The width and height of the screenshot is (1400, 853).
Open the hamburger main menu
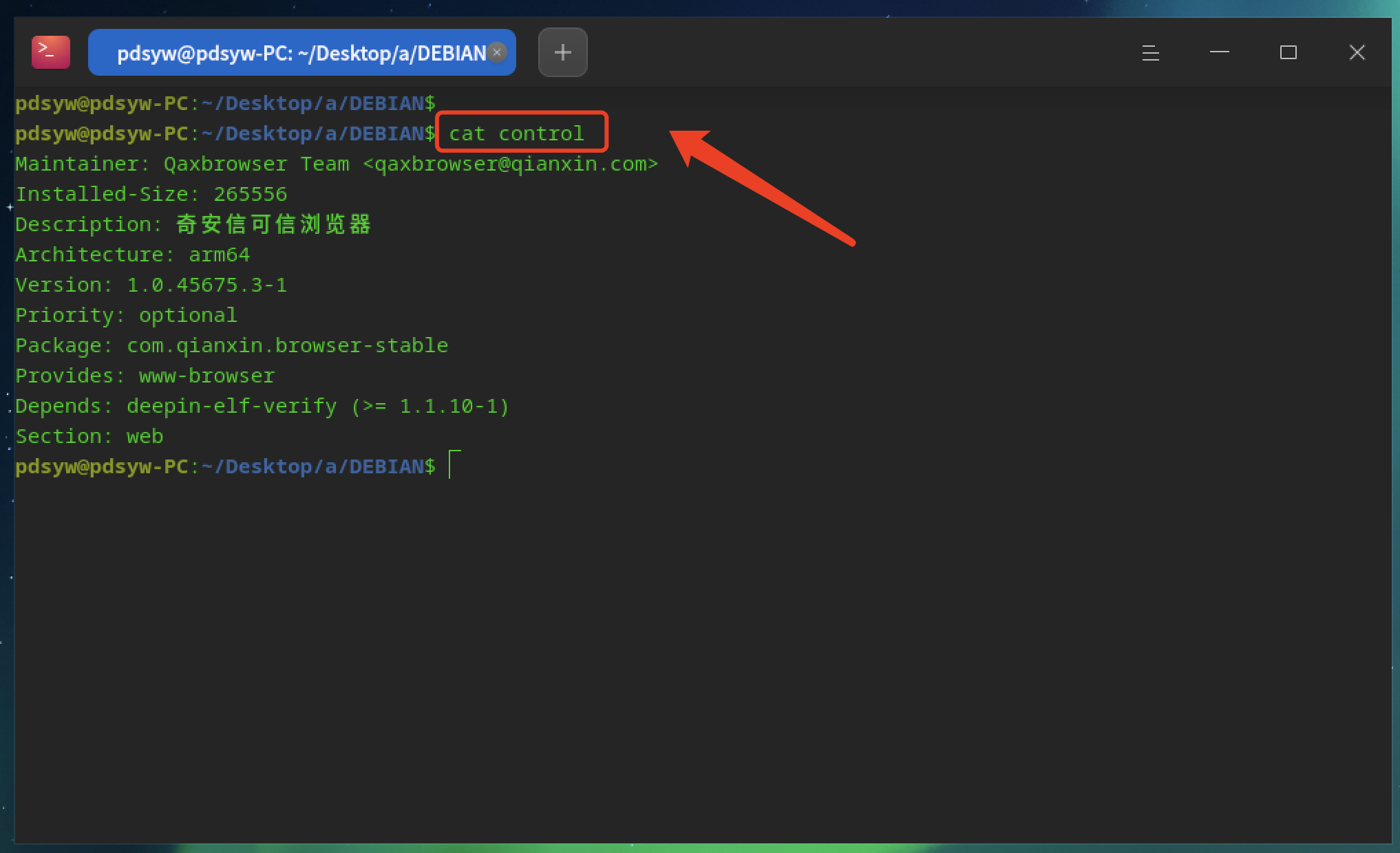[x=1150, y=53]
